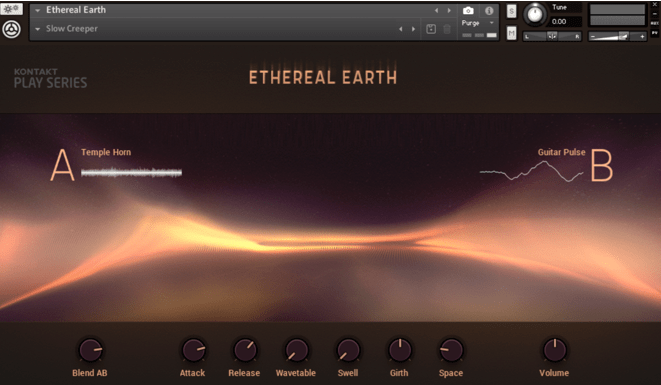The width and height of the screenshot is (661, 385).
Task: Open the Purge dropdown menu
Action: [478, 23]
